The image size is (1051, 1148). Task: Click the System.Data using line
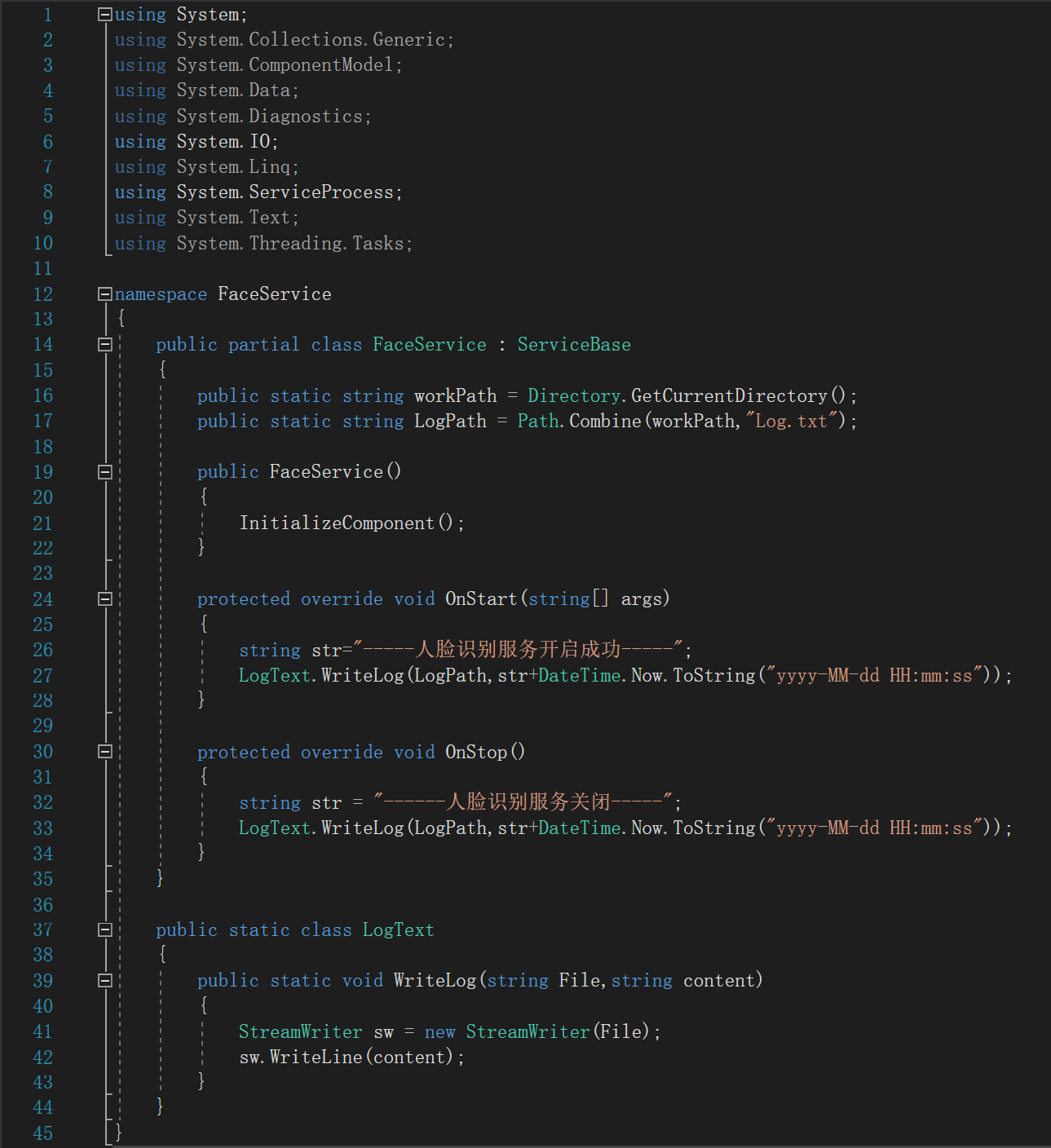coord(207,91)
